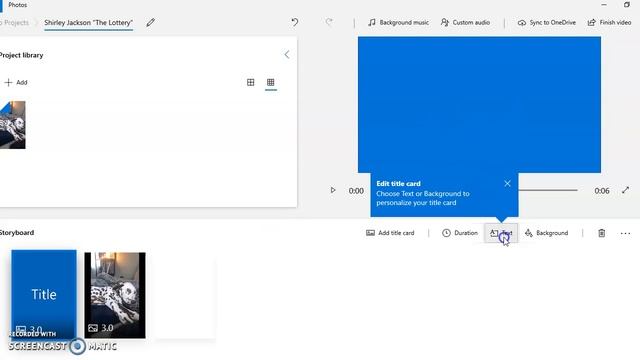Minimize the Photos window

coord(604,4)
